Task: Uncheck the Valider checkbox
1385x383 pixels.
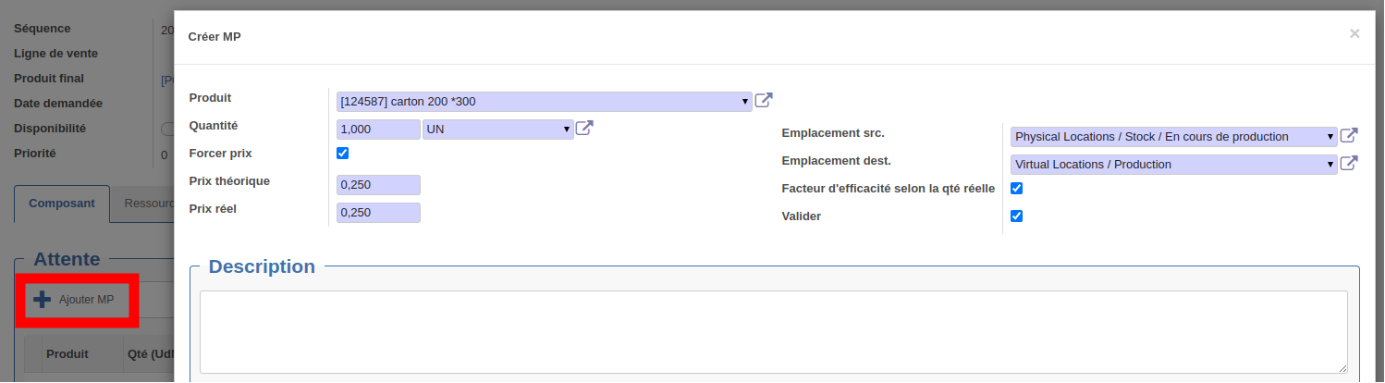Action: pos(1017,215)
